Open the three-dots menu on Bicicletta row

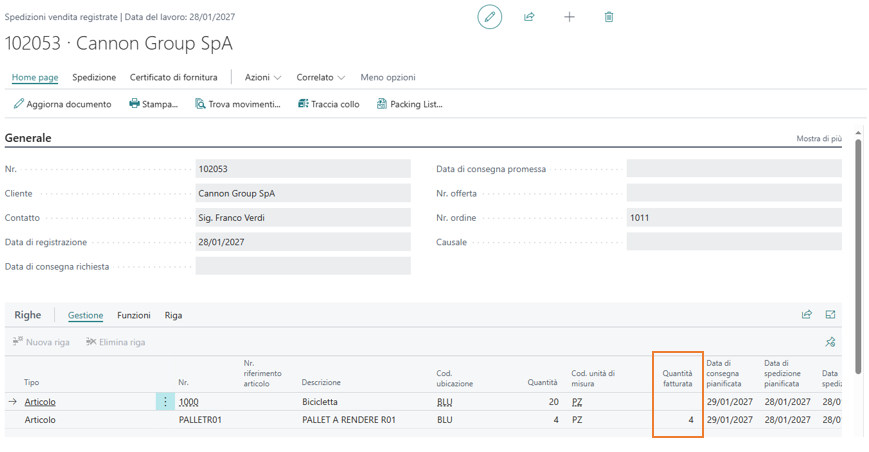pyautogui.click(x=165, y=402)
